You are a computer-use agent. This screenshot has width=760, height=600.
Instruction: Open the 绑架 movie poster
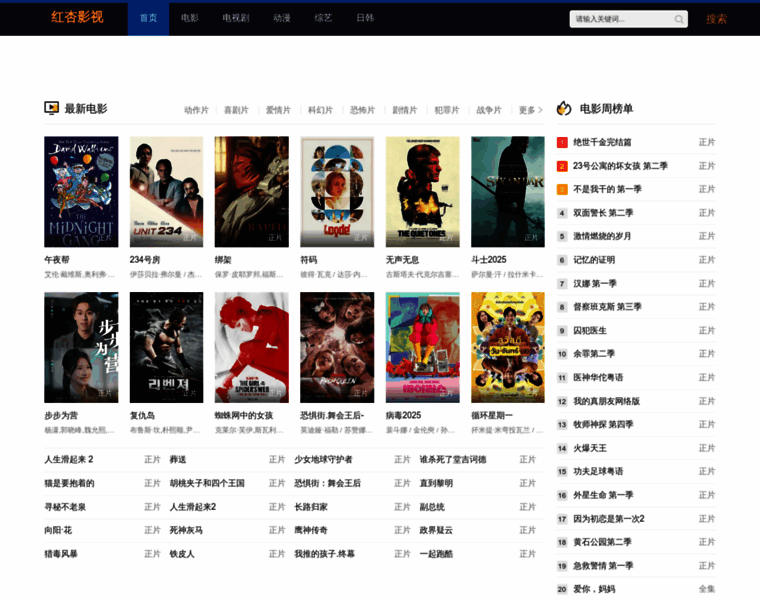tap(252, 192)
